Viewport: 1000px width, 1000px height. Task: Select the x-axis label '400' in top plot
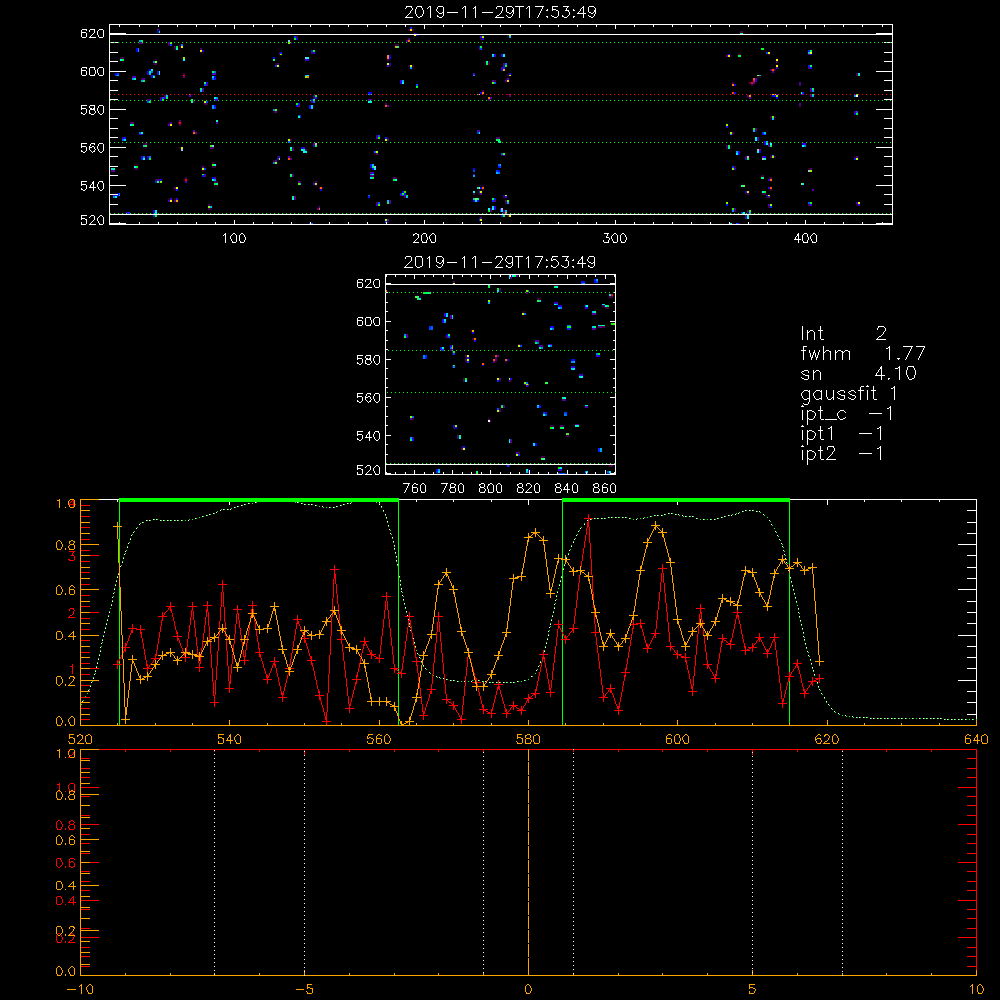805,239
